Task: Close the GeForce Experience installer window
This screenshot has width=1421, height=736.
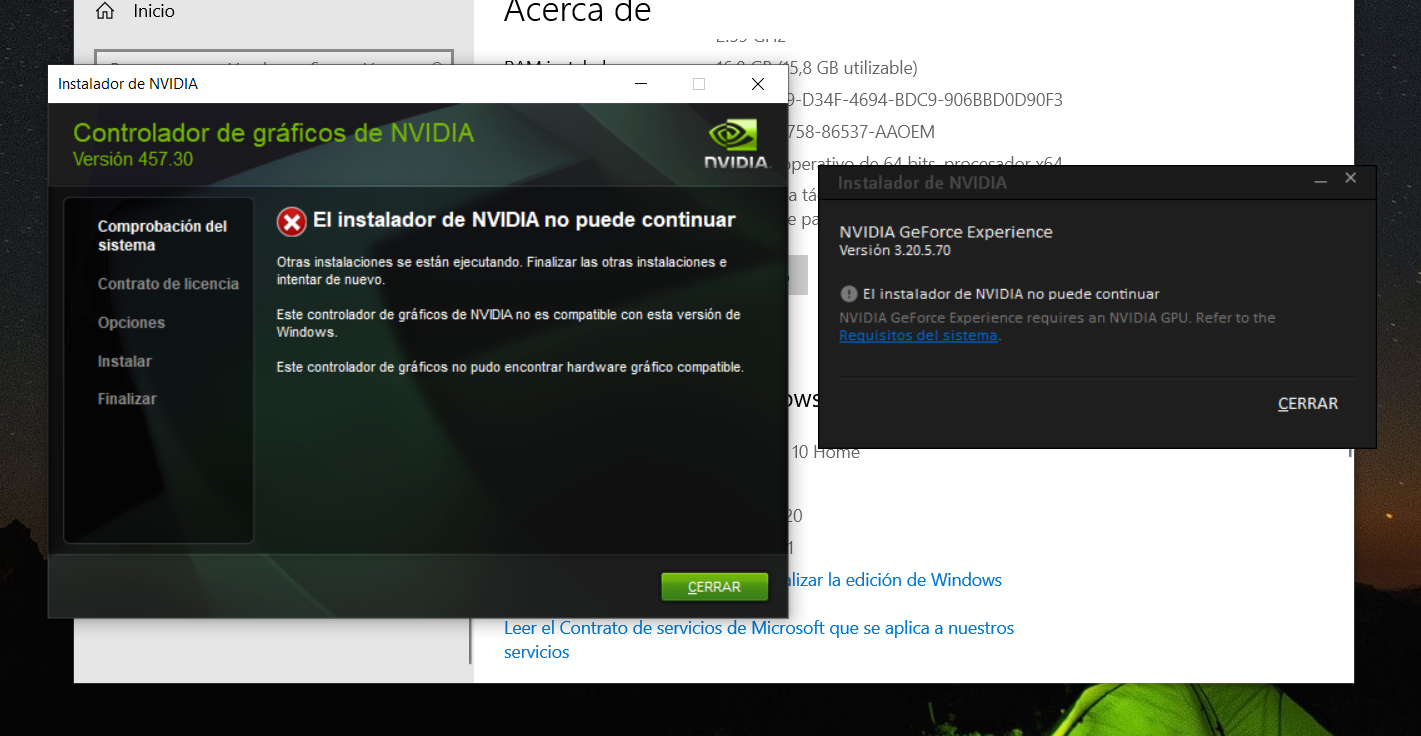Action: [x=1351, y=179]
